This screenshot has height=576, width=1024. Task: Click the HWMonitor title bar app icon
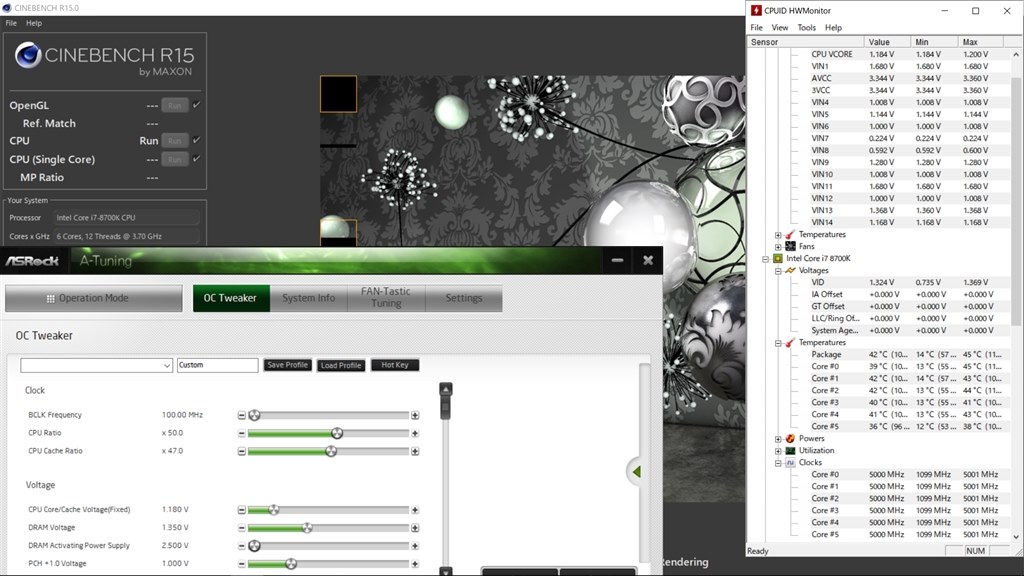point(756,10)
